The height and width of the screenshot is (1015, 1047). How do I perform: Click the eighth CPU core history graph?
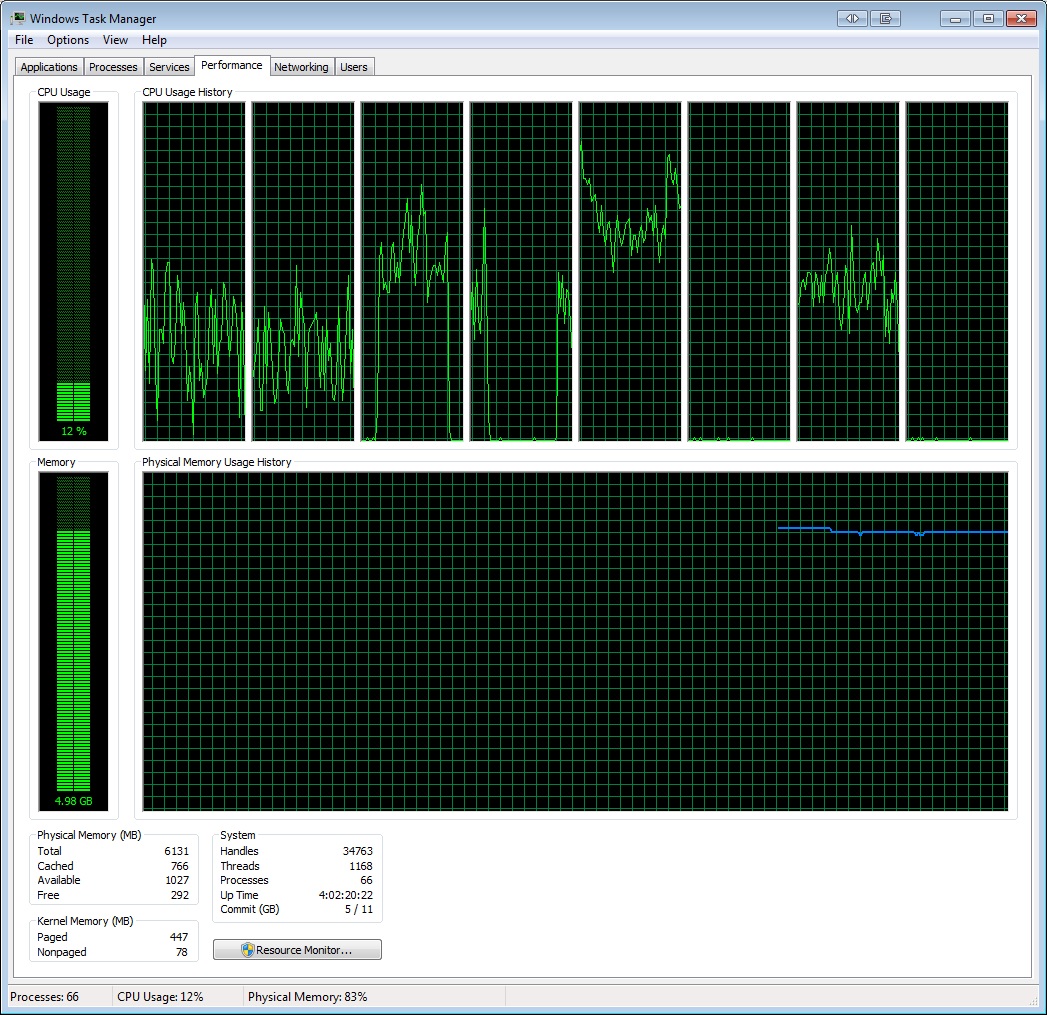[957, 271]
